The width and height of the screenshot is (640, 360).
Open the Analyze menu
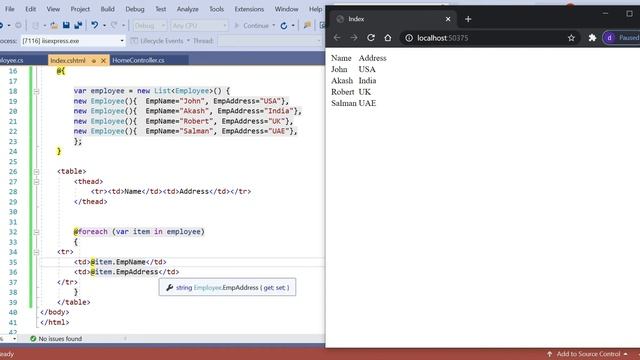187,9
